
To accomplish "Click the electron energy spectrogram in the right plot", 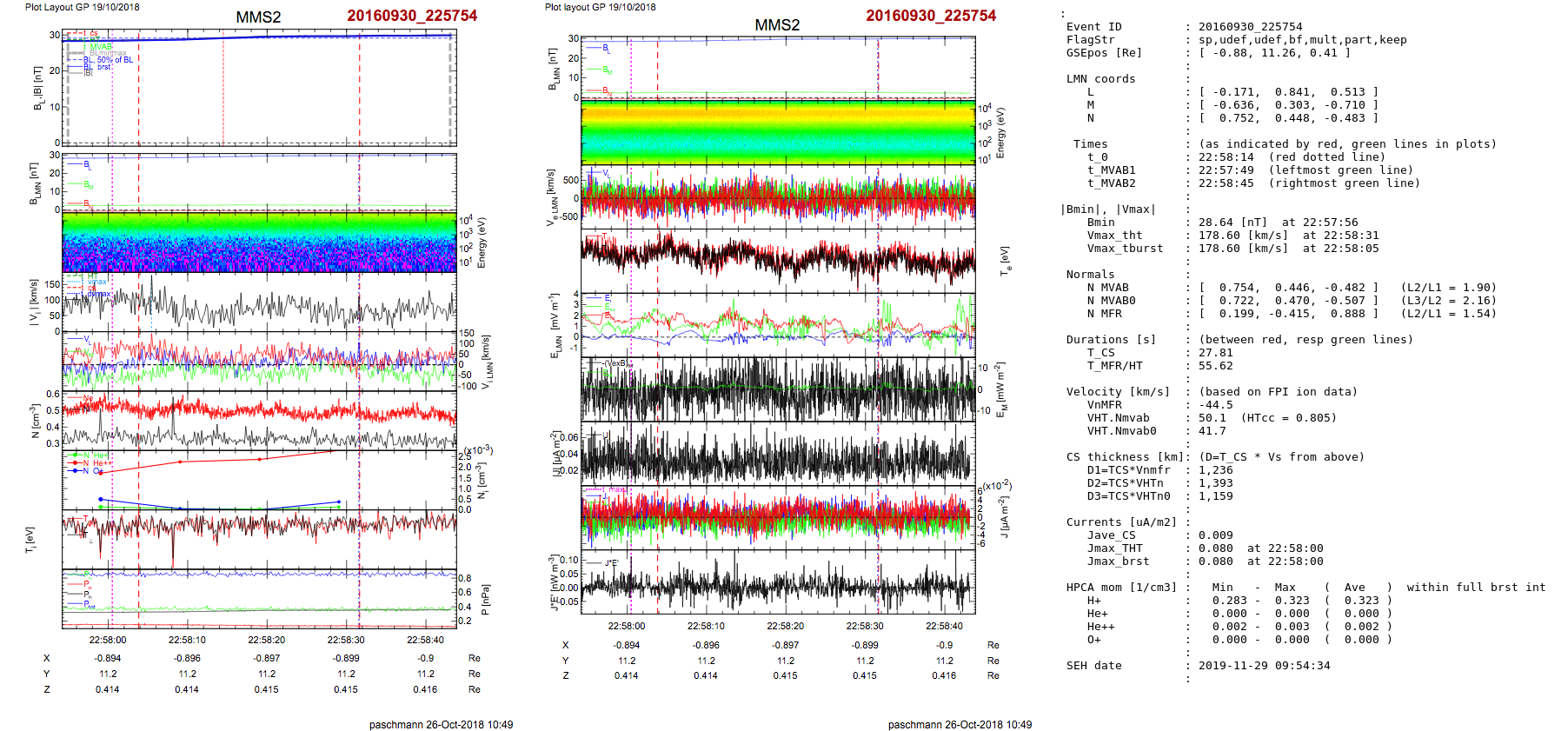I will (778, 132).
